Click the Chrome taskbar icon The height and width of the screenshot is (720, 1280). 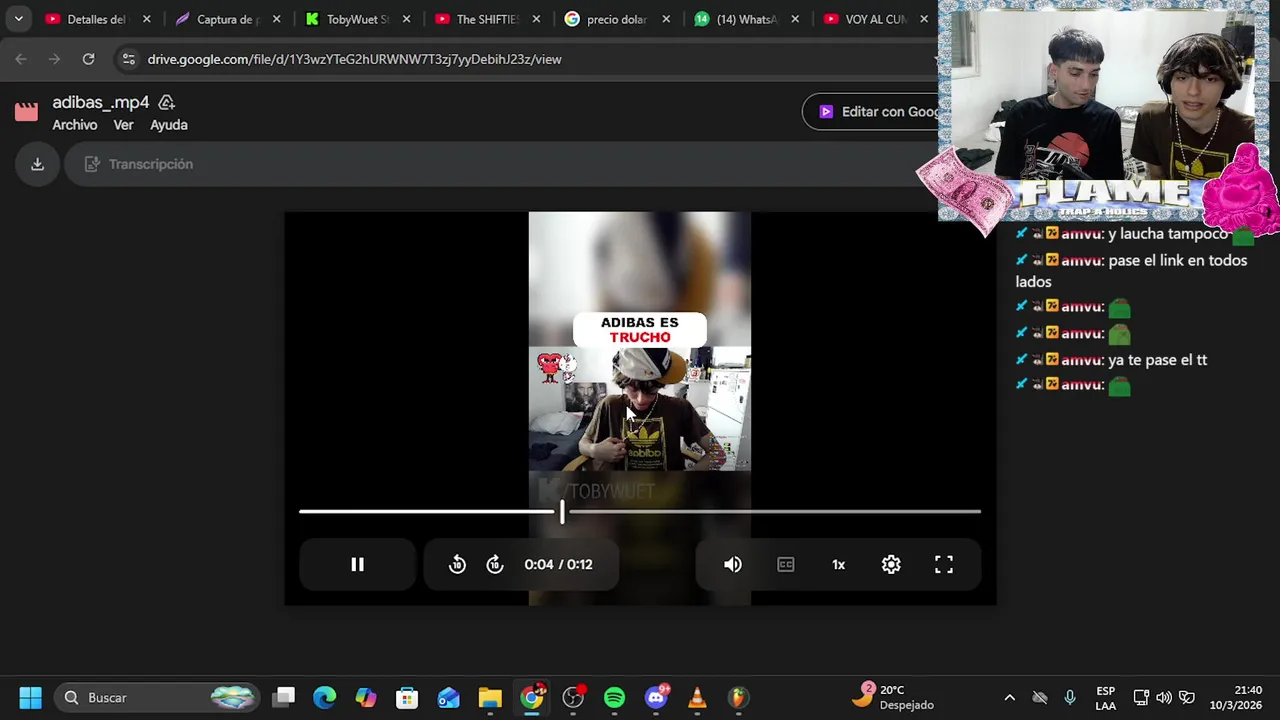pyautogui.click(x=532, y=697)
